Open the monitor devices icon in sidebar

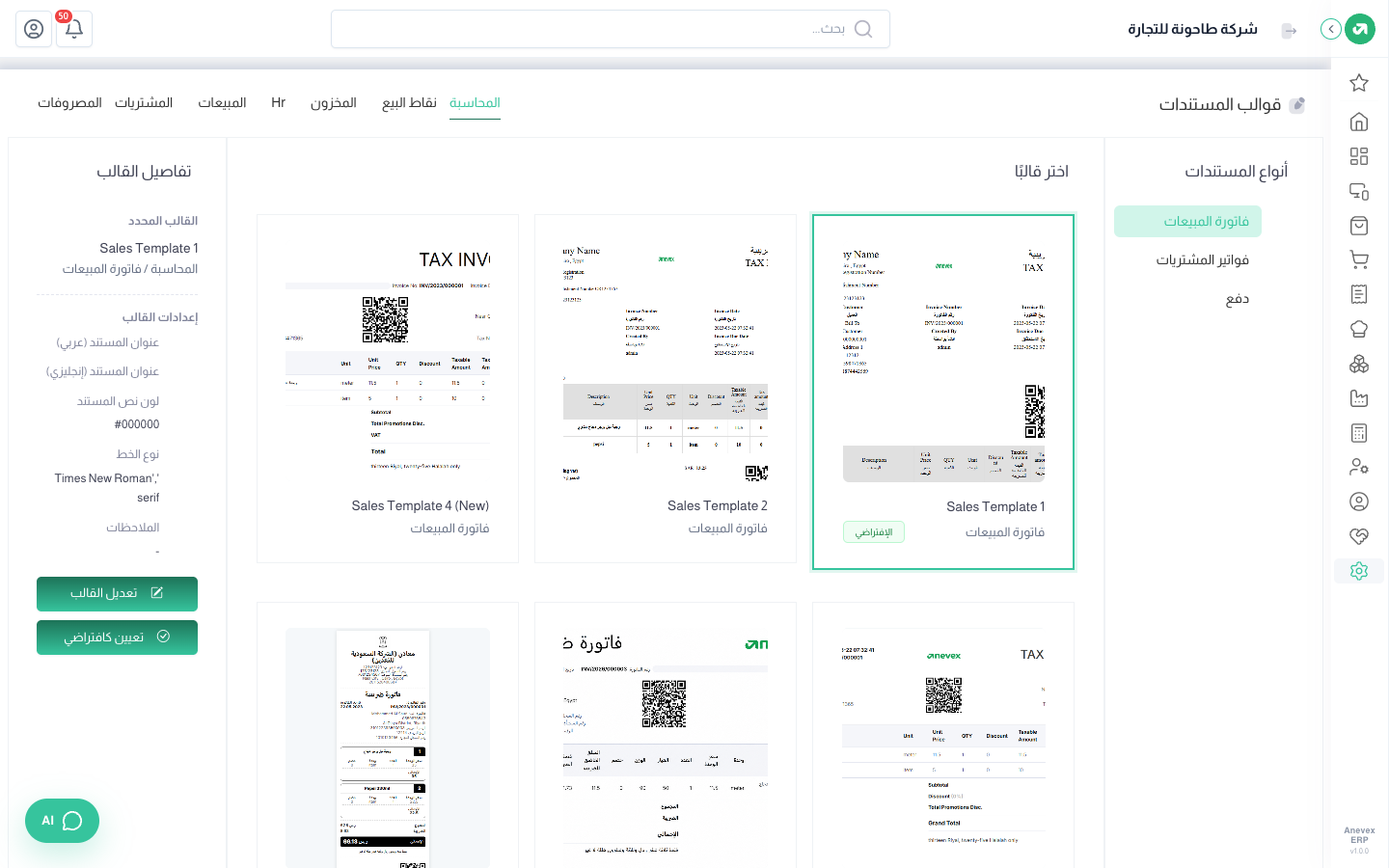pyautogui.click(x=1359, y=191)
